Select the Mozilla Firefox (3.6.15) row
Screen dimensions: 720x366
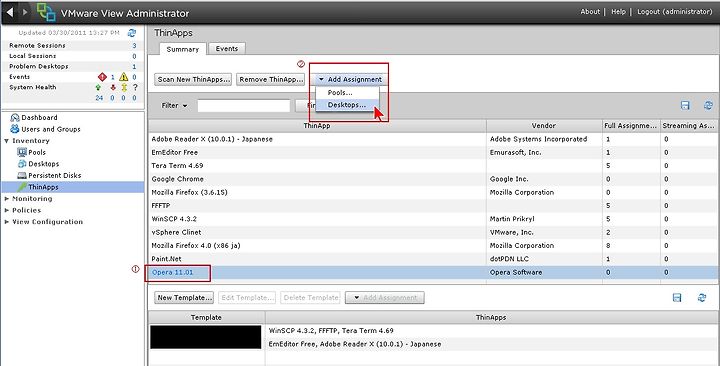point(432,192)
